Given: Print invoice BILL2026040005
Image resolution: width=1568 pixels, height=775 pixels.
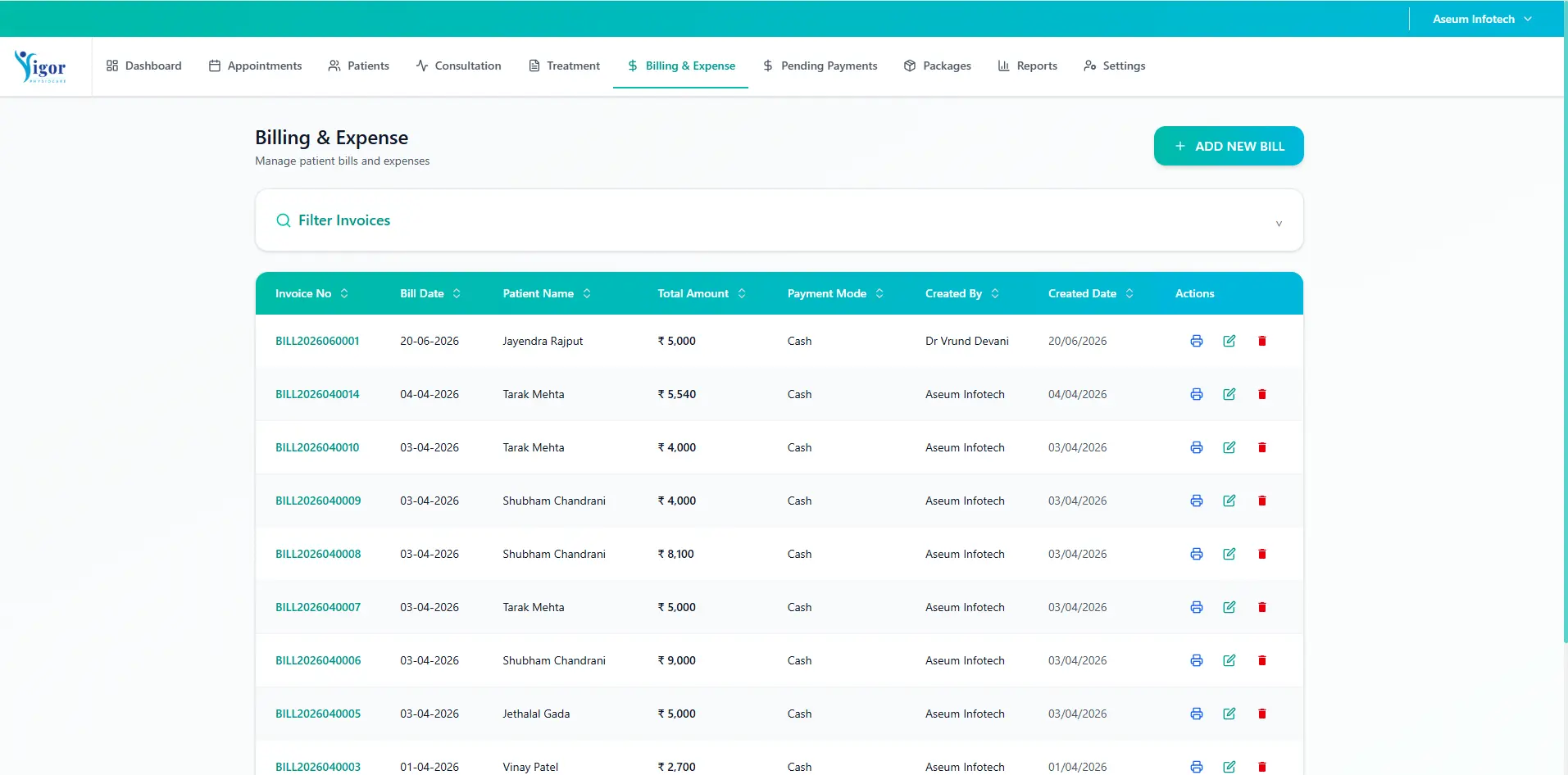Looking at the screenshot, I should [1196, 714].
